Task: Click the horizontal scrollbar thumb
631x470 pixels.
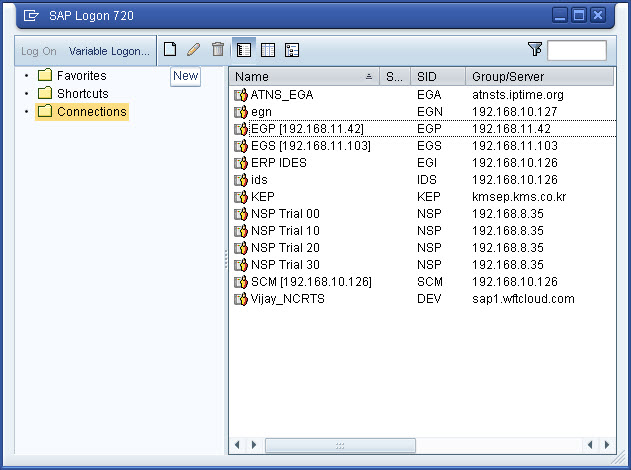Action: pos(340,445)
